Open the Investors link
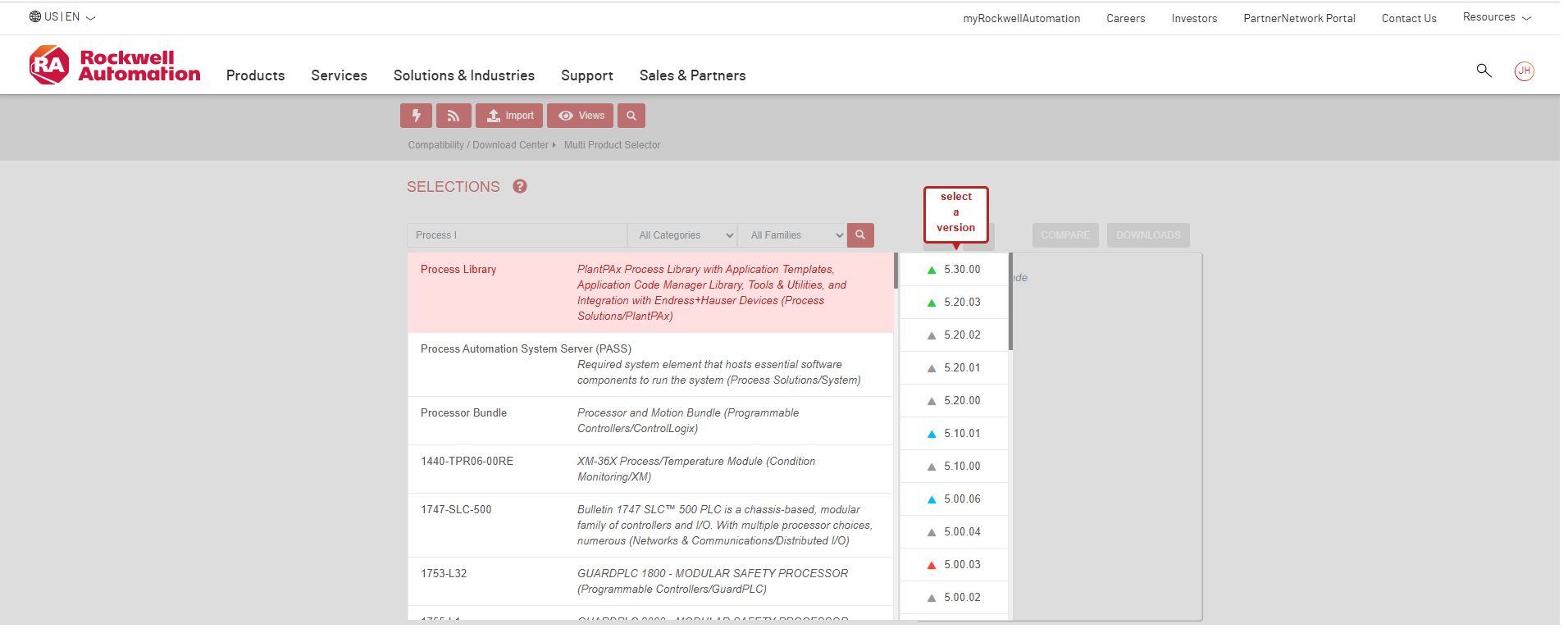 (1194, 18)
